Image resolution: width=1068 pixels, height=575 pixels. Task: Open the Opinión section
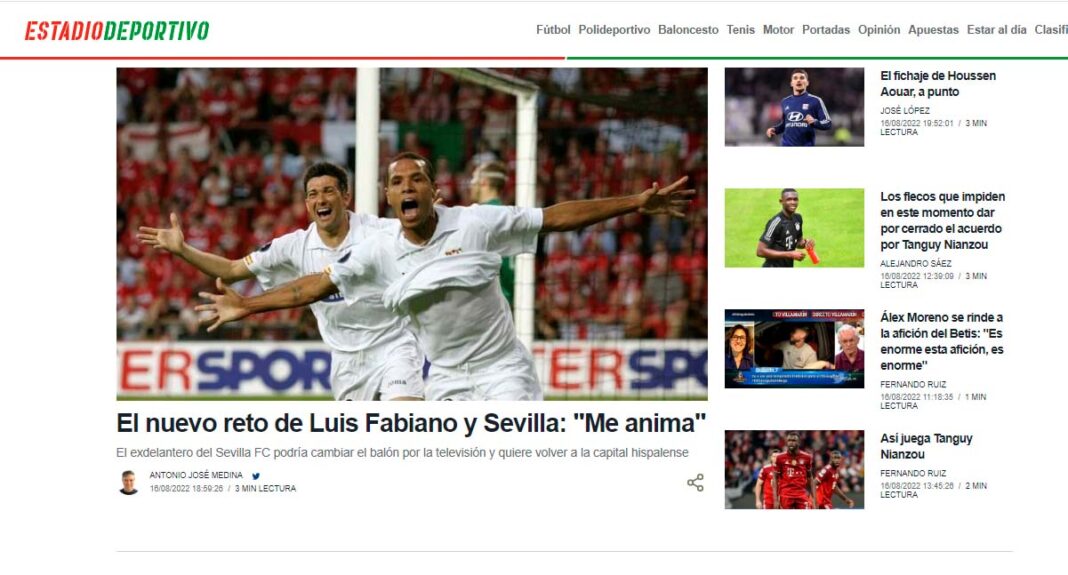click(879, 30)
